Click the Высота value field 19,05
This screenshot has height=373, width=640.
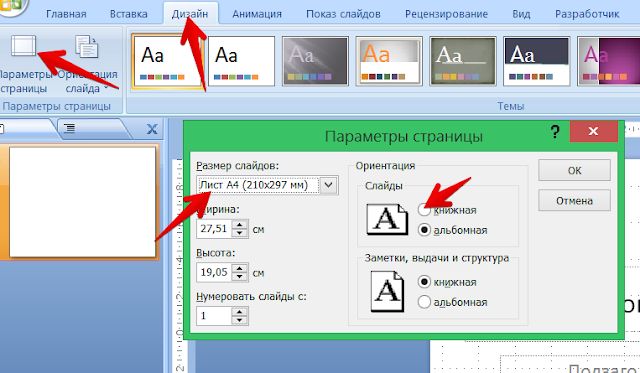pyautogui.click(x=214, y=272)
